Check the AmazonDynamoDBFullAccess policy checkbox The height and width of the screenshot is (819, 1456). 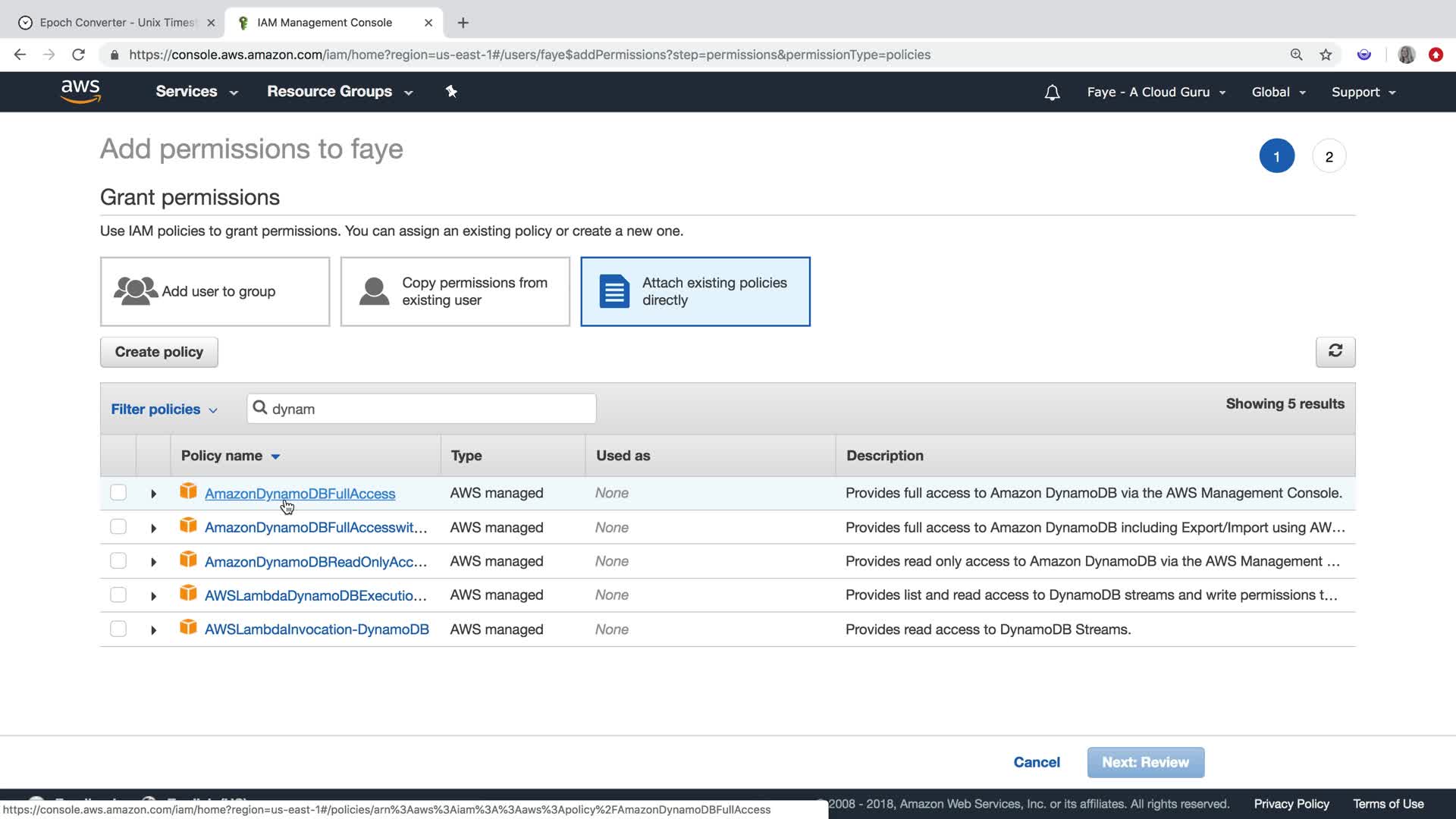click(x=118, y=492)
